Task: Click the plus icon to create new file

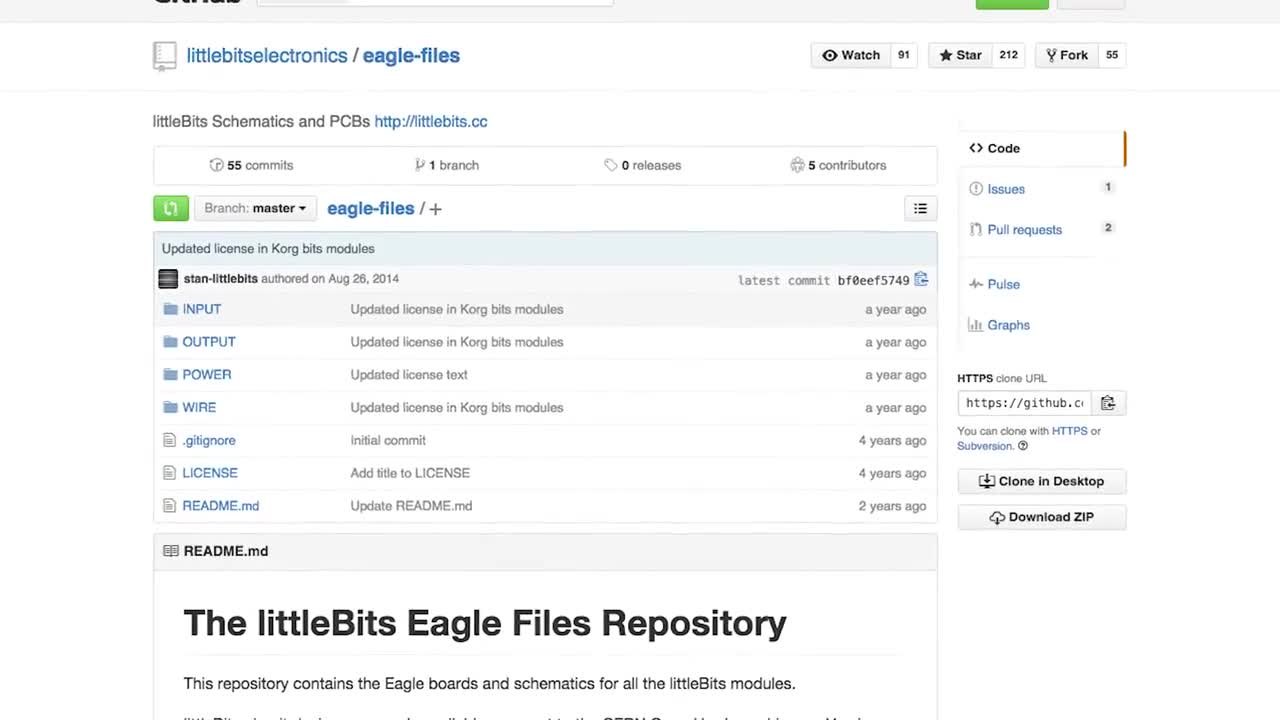Action: pos(435,209)
